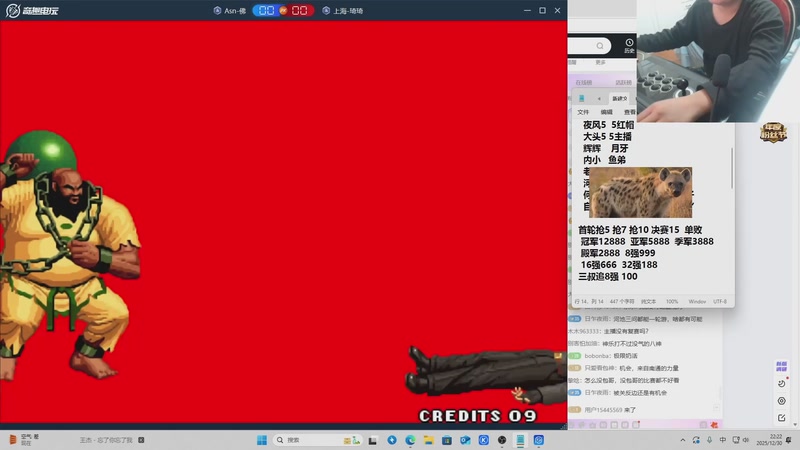The height and width of the screenshot is (450, 800).
Task: Click the 行 14, 列 14 status bar entry
Action: click(x=589, y=302)
